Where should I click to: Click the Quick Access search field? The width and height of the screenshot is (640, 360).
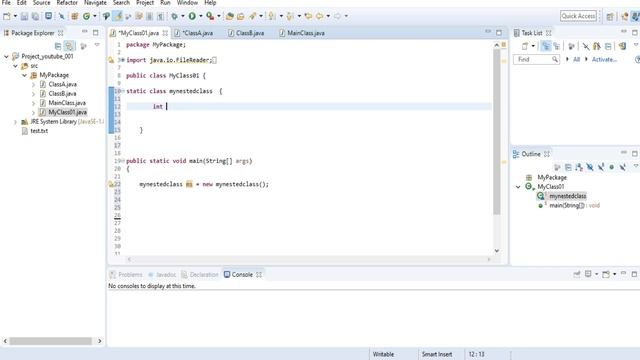pyautogui.click(x=578, y=16)
